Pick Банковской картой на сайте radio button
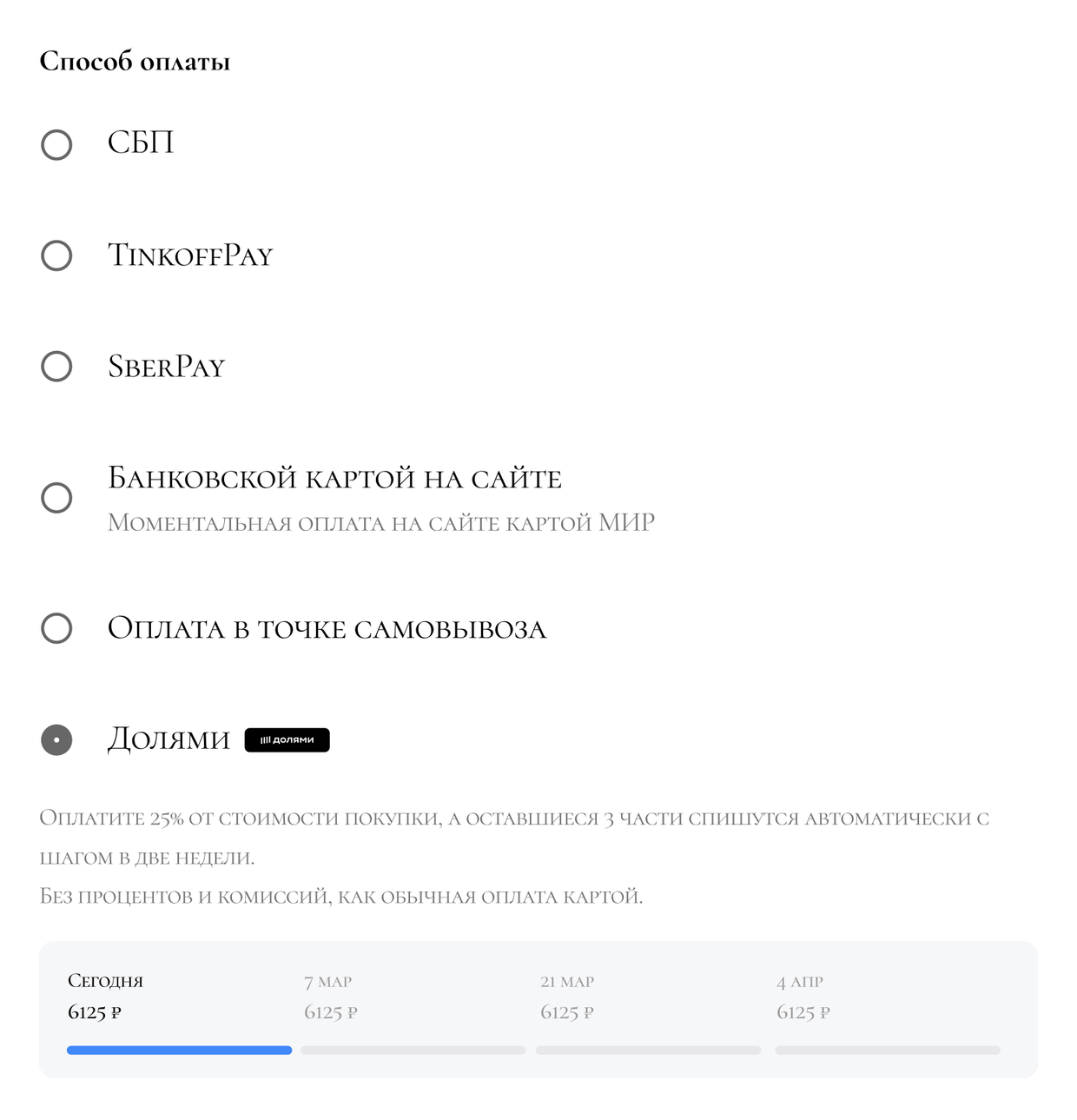 56,498
